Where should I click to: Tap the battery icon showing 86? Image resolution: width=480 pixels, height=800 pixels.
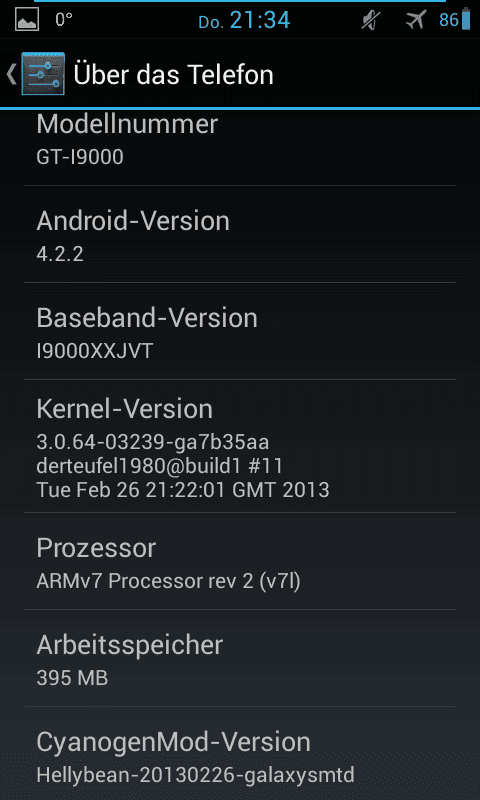coord(466,19)
